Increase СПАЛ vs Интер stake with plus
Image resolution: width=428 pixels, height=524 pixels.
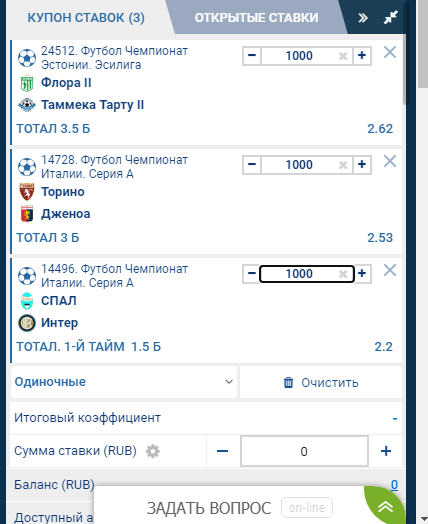point(362,273)
